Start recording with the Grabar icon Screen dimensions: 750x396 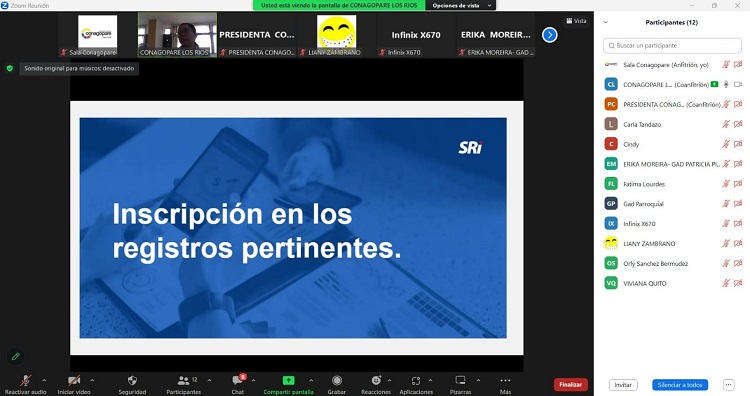337,380
